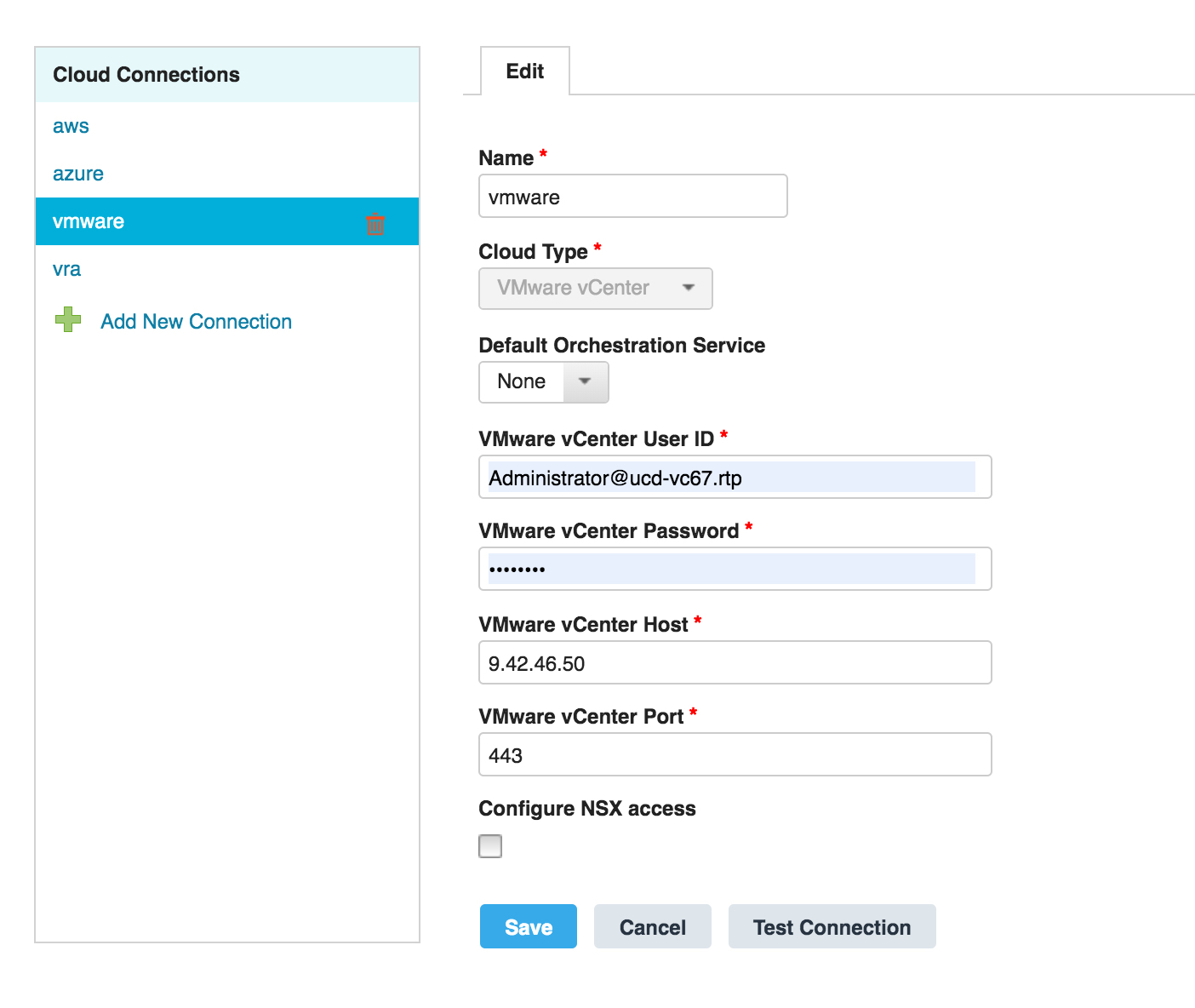The width and height of the screenshot is (1195, 1008).
Task: Click the VMware vCenter Password field
Action: [x=735, y=569]
